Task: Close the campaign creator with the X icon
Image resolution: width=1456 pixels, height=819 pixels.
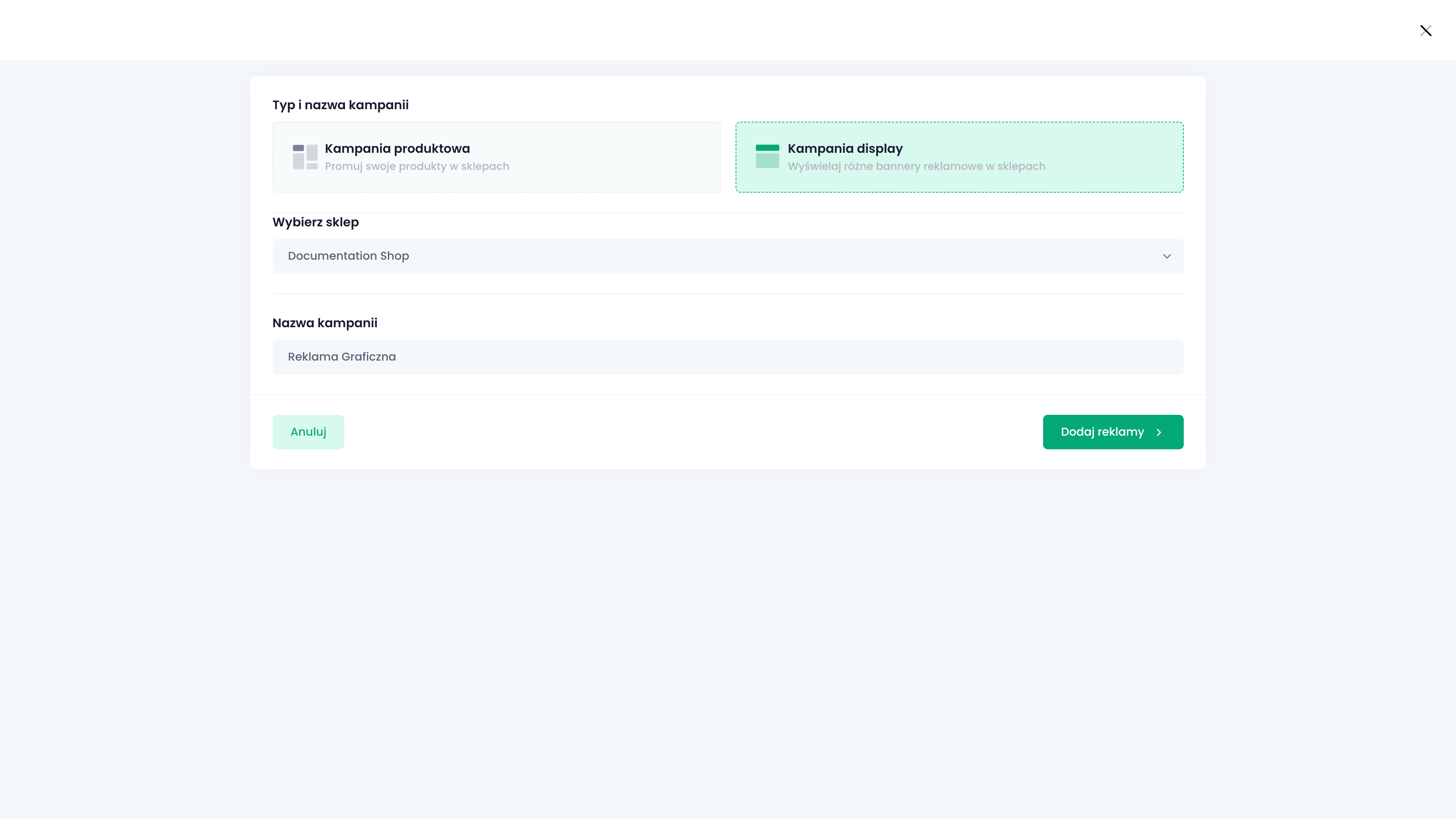Action: click(x=1426, y=30)
